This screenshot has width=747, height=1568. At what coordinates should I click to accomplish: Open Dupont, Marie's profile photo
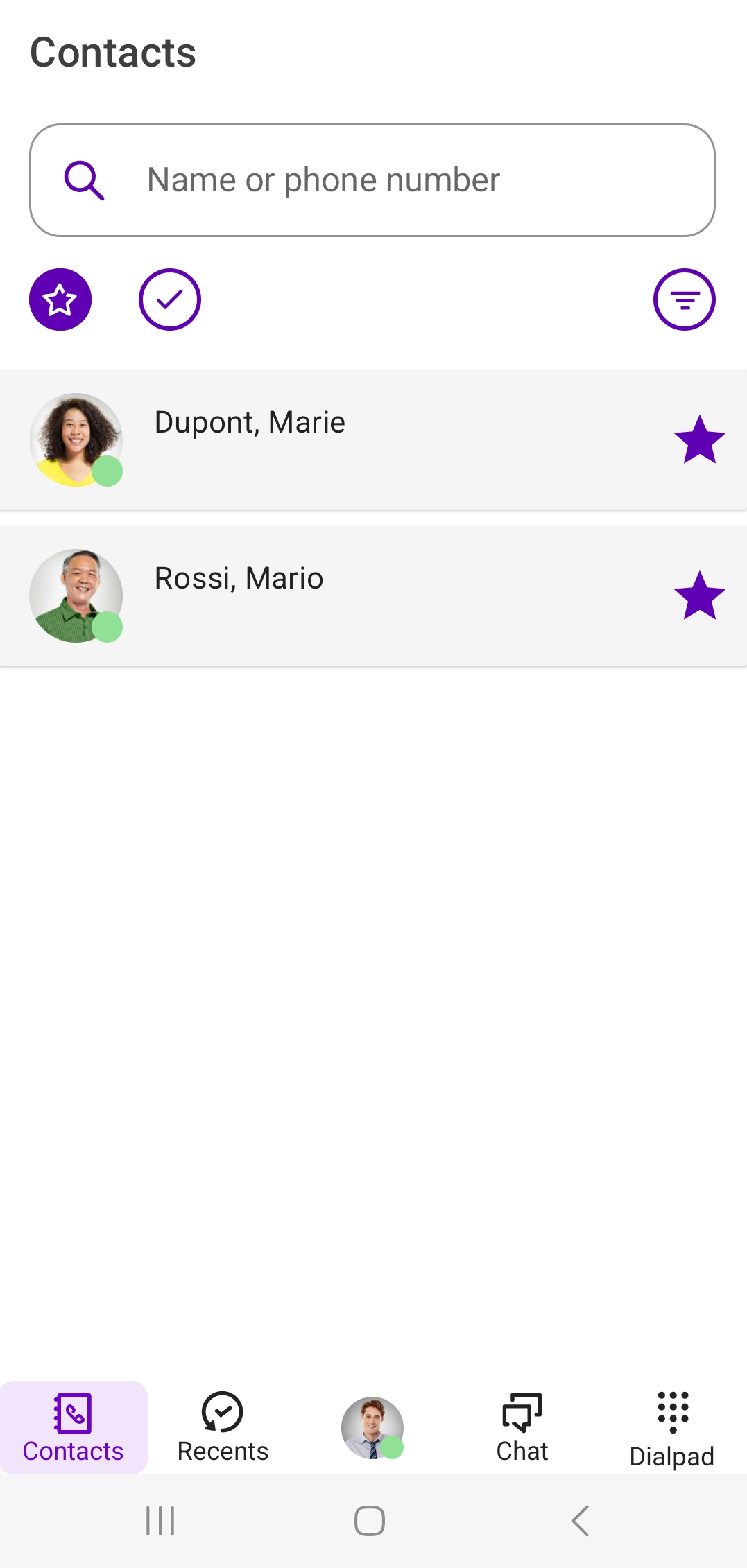[x=76, y=439]
